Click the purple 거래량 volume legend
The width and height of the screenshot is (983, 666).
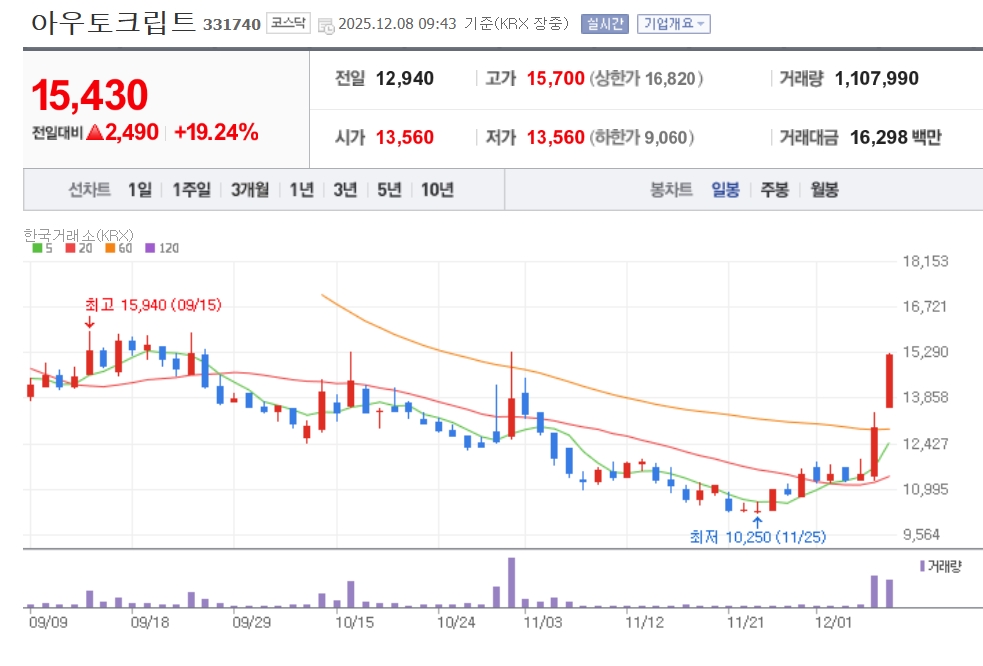coord(940,566)
